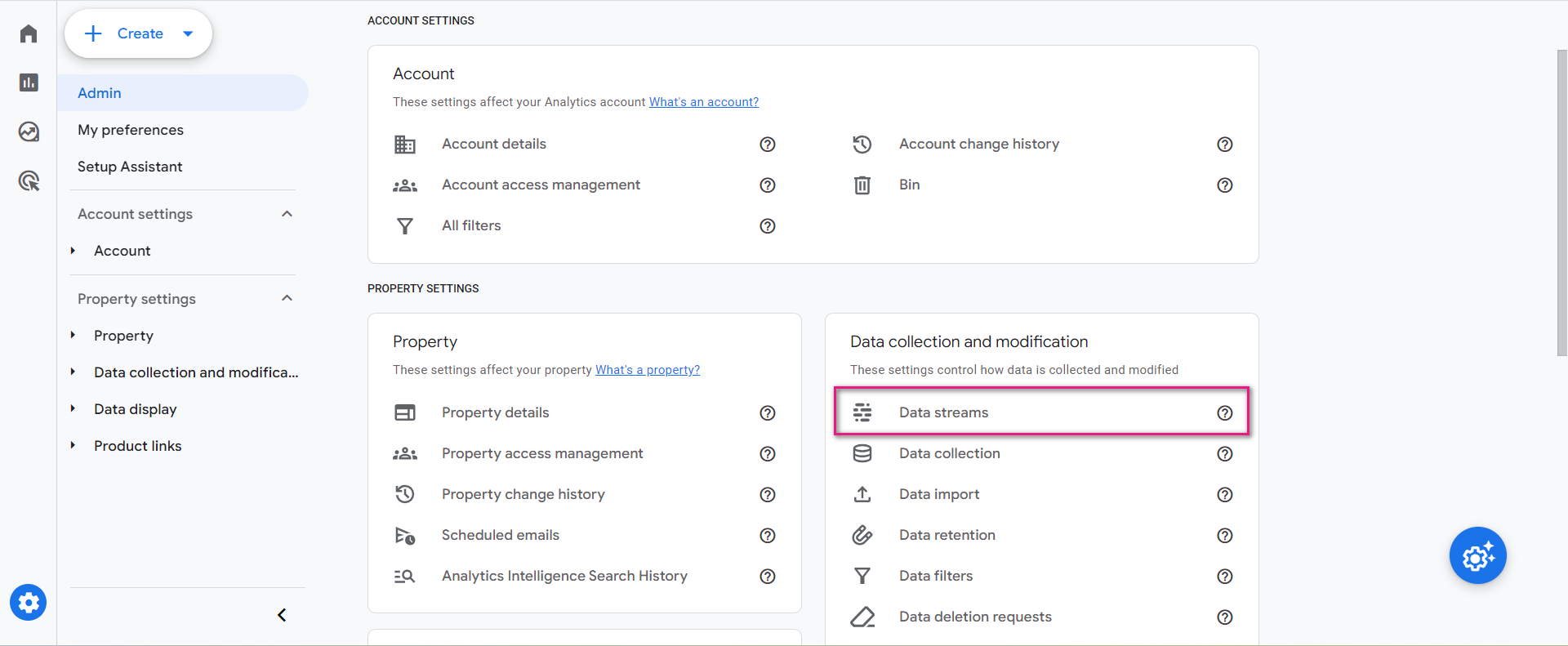Open the Advertising icon in sidebar

pos(29,180)
